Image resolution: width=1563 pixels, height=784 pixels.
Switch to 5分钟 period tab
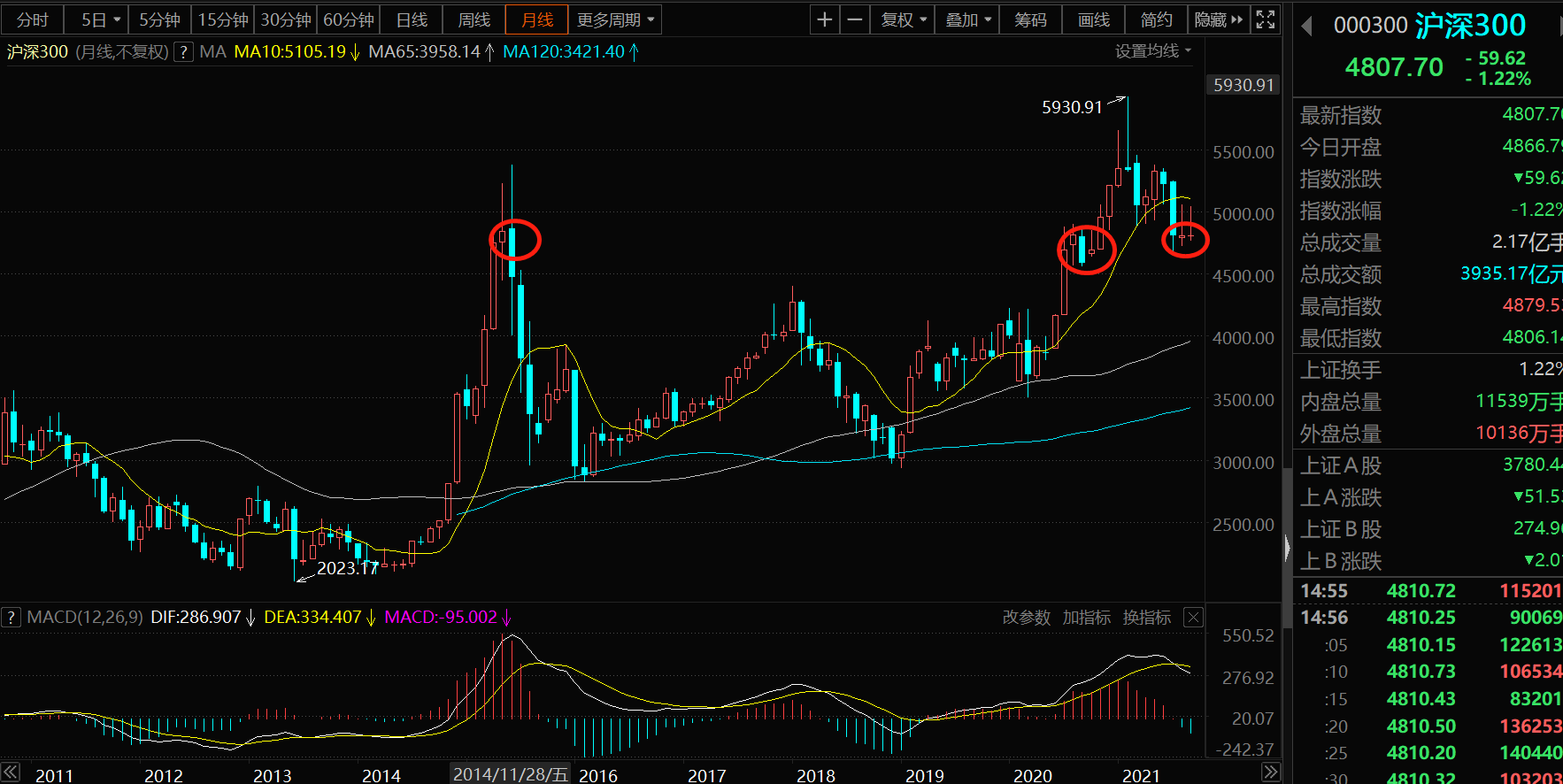pos(159,19)
